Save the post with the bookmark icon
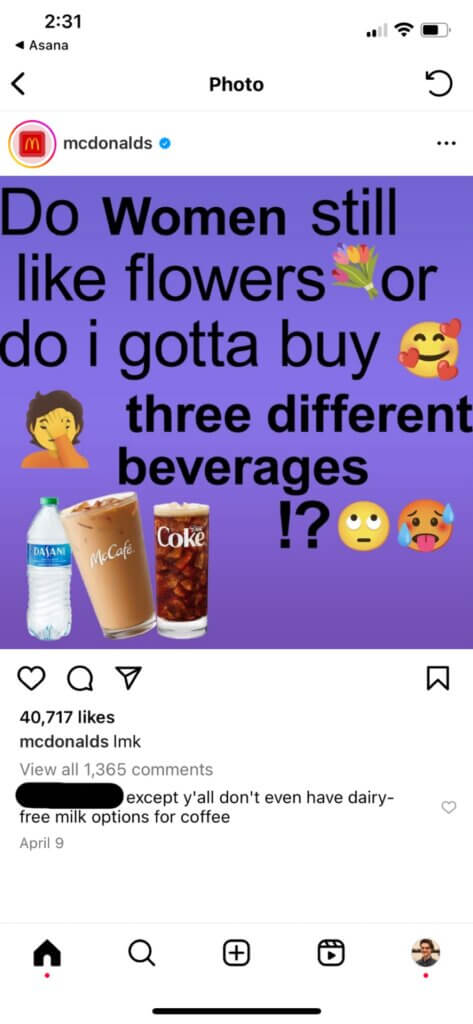Viewport: 473px width, 1024px height. tap(438, 679)
